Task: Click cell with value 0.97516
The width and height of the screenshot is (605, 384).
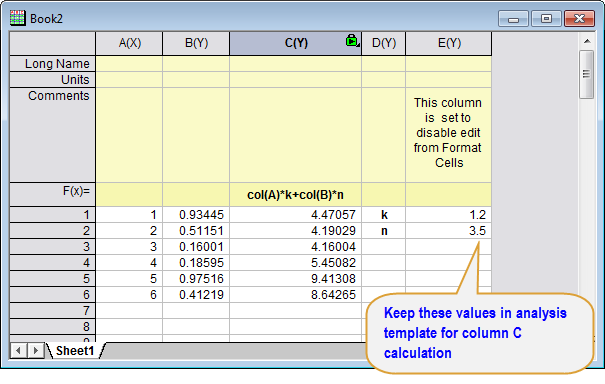Action: pos(196,279)
